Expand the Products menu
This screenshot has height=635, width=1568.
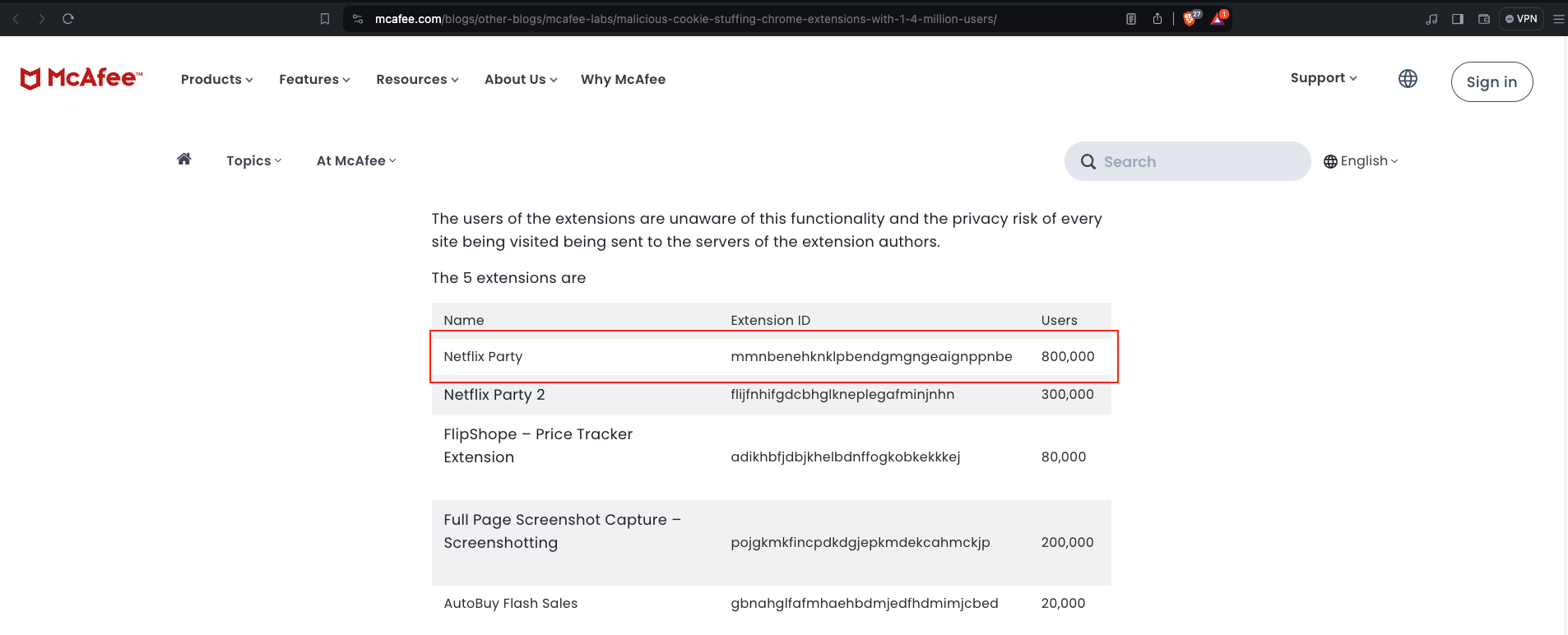(x=217, y=80)
